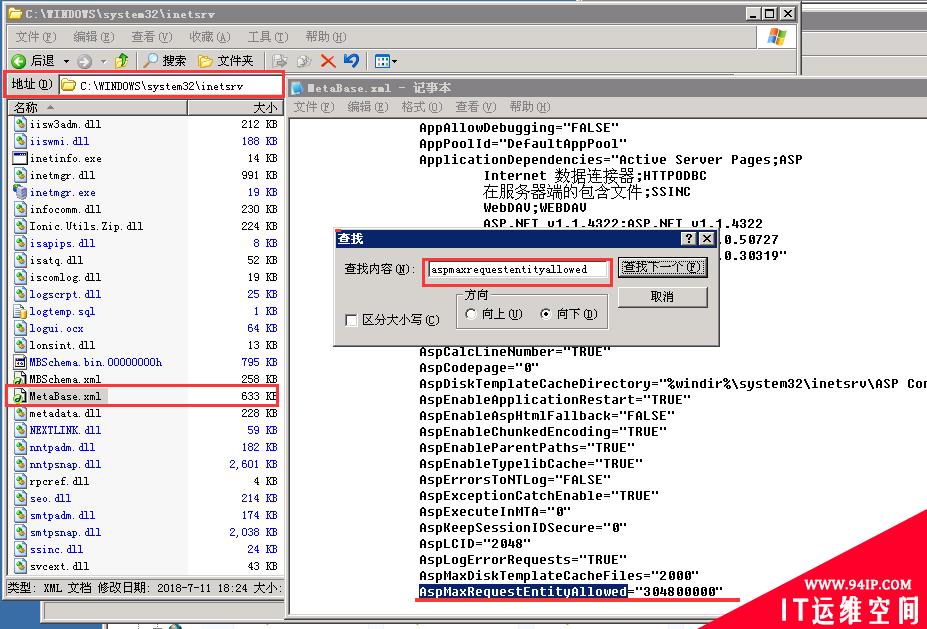Click the 查找下一个 Find Next button

tap(662, 267)
